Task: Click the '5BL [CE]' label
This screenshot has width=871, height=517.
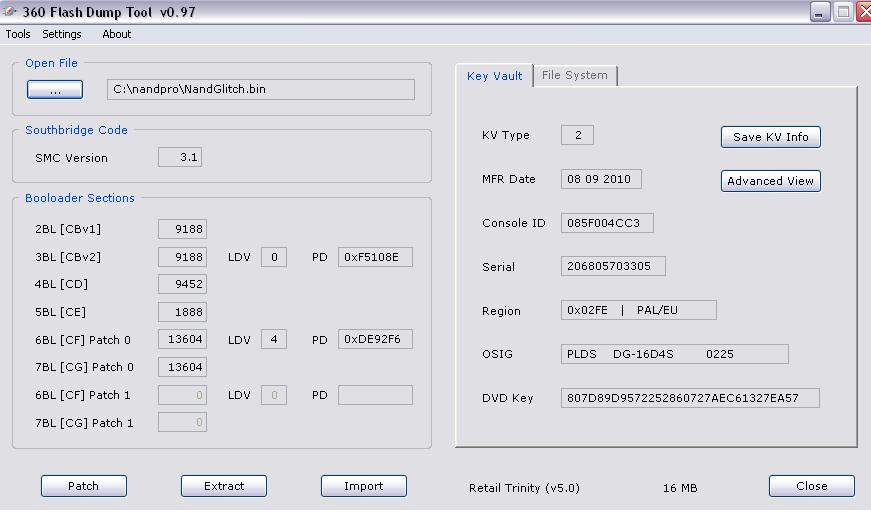Action: coord(60,312)
